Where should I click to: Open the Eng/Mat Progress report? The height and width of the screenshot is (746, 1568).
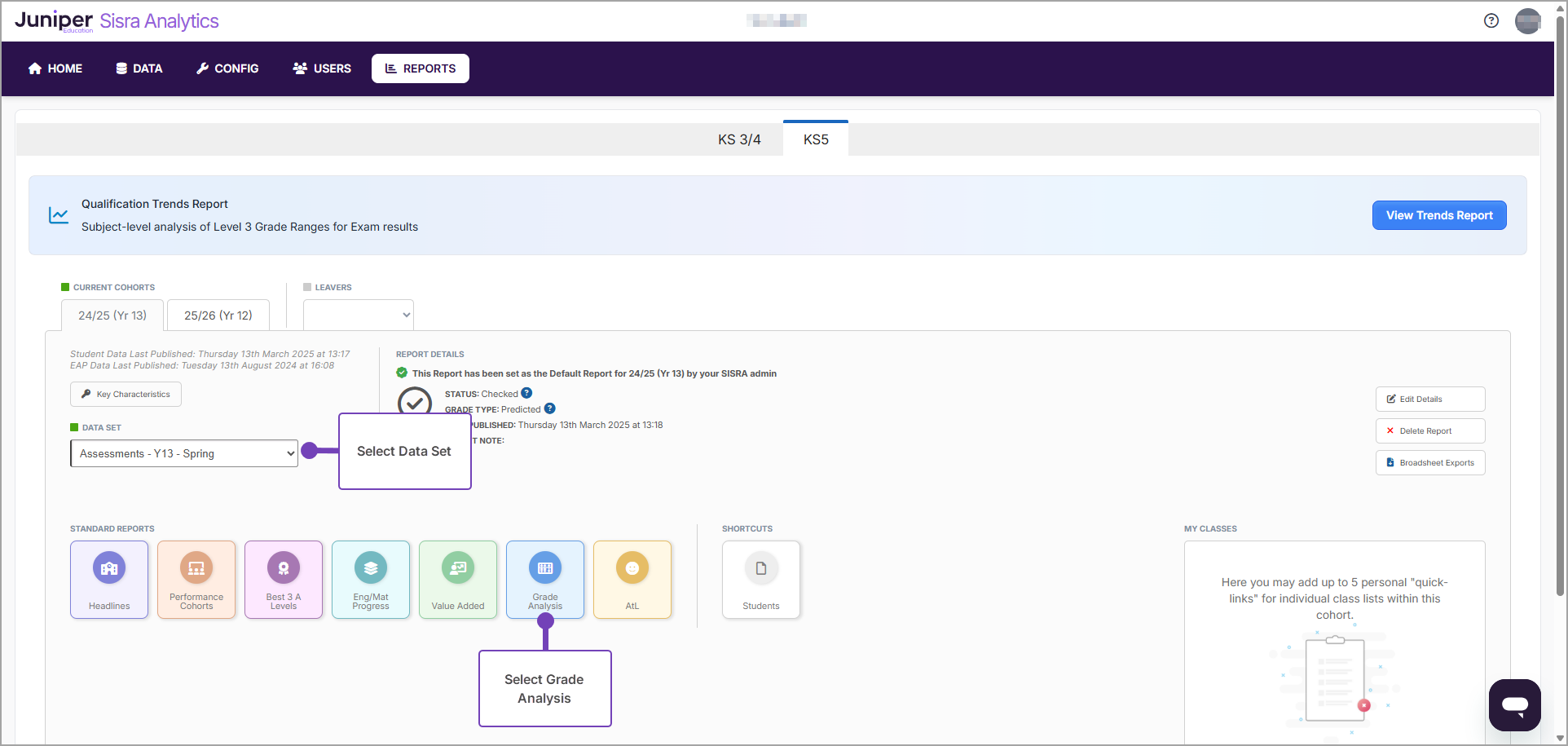(x=371, y=580)
